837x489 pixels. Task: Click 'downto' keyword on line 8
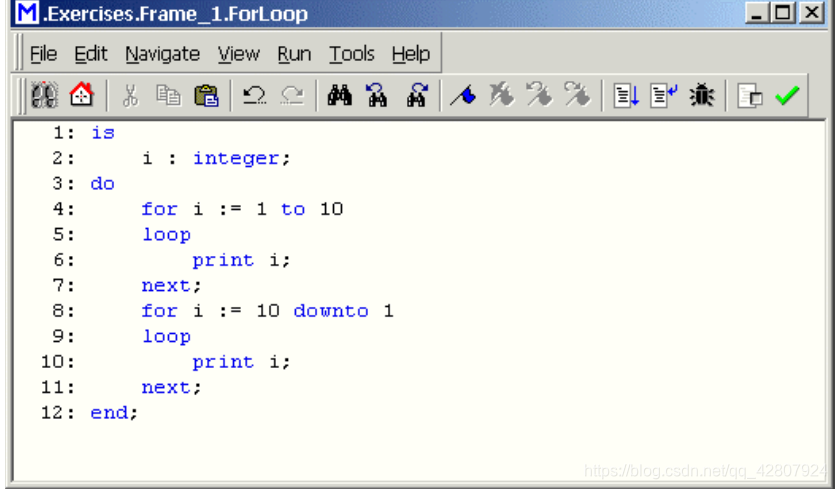331,311
